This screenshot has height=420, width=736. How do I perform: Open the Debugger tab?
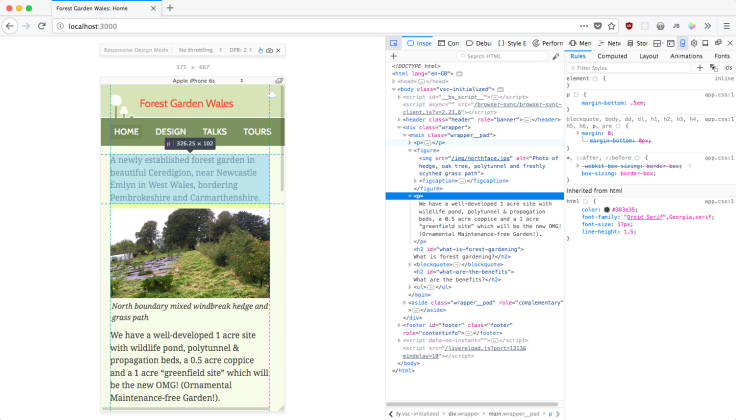478,43
